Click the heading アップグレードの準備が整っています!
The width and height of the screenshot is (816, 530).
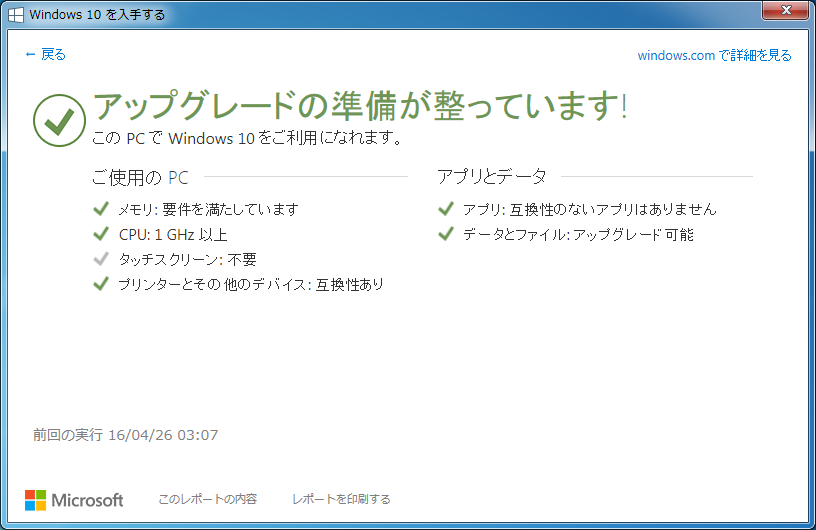pos(360,106)
